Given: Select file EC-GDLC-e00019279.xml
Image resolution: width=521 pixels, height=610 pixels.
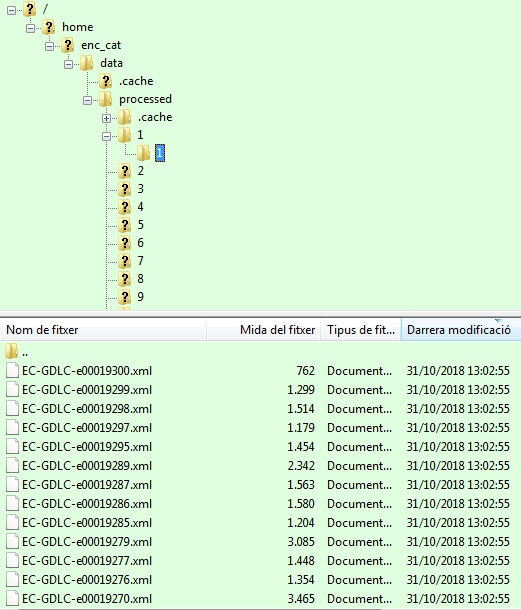Looking at the screenshot, I should [x=87, y=542].
